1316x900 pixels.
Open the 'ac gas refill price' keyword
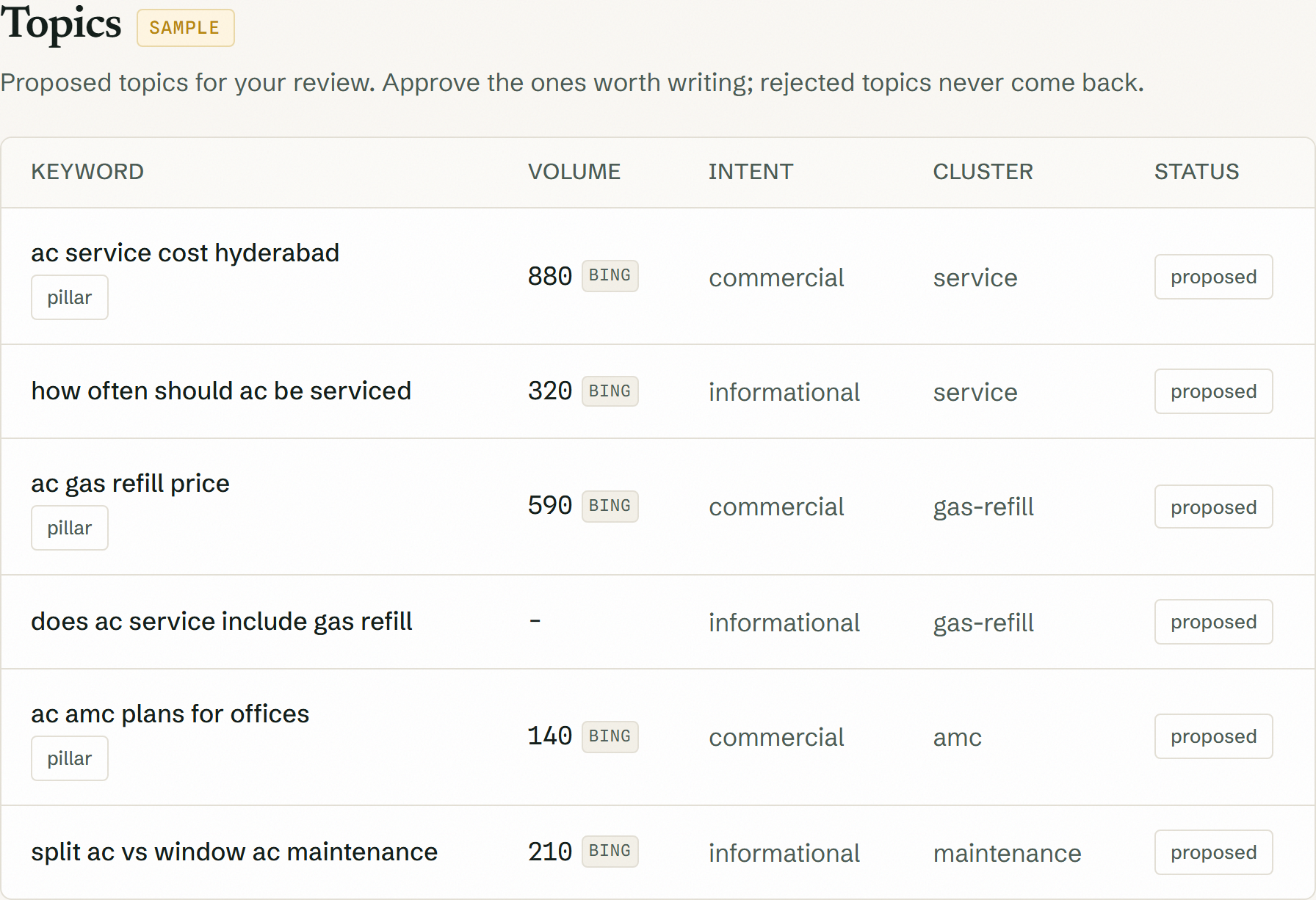pyautogui.click(x=130, y=484)
